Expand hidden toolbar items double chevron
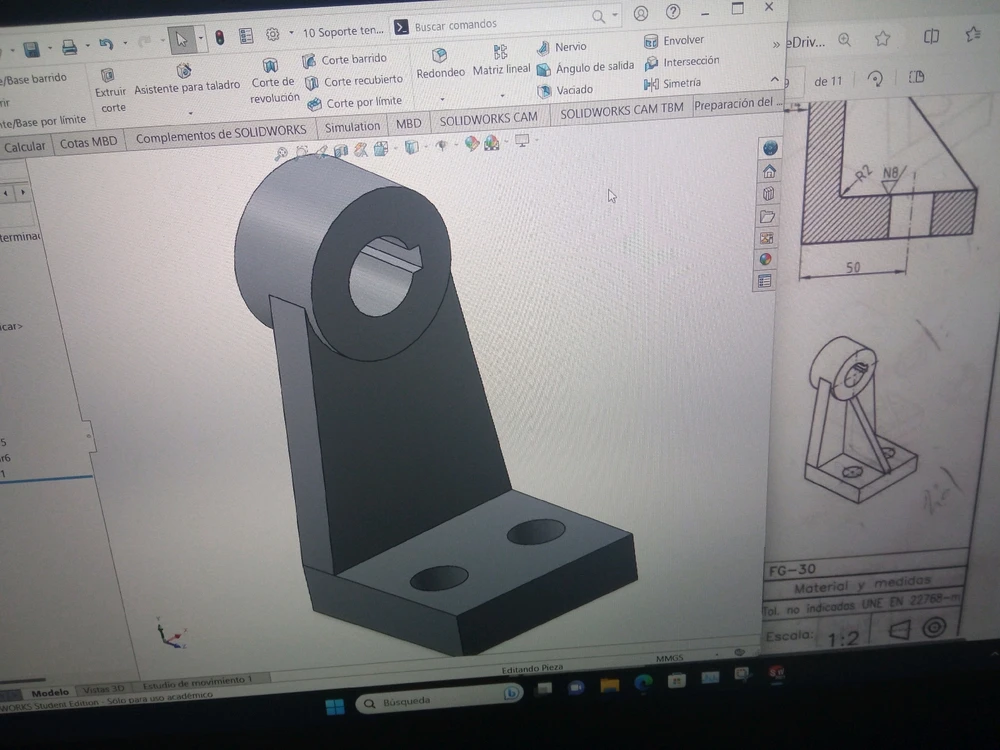This screenshot has height=750, width=1000. [776, 44]
